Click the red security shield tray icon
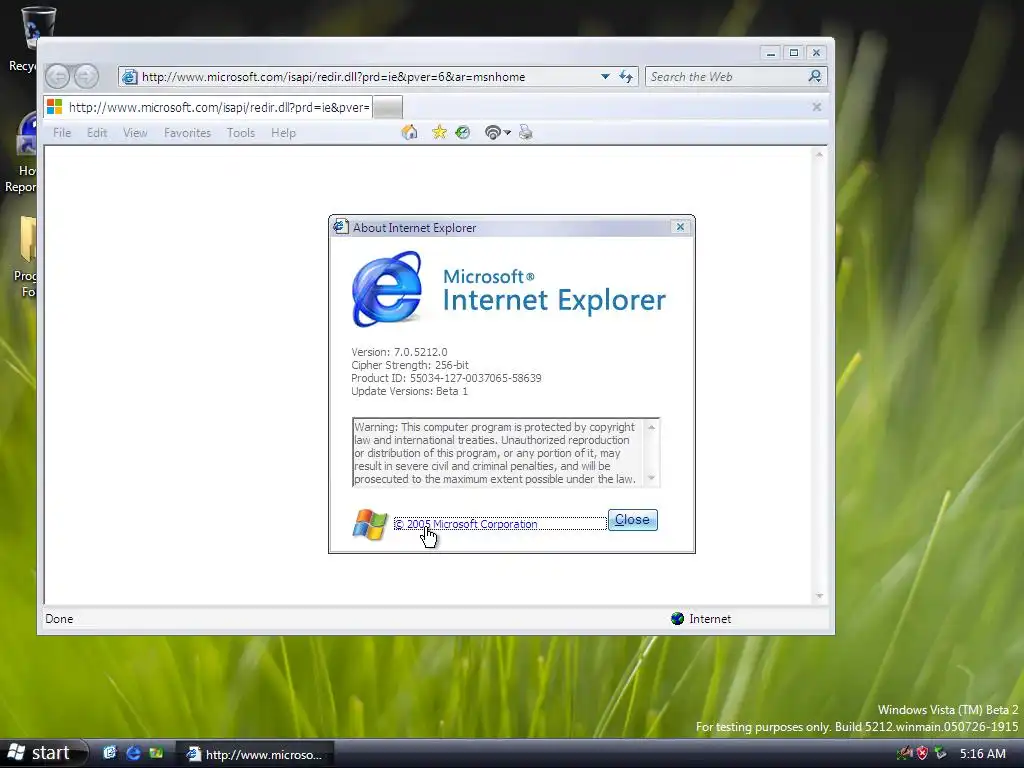 click(x=921, y=754)
